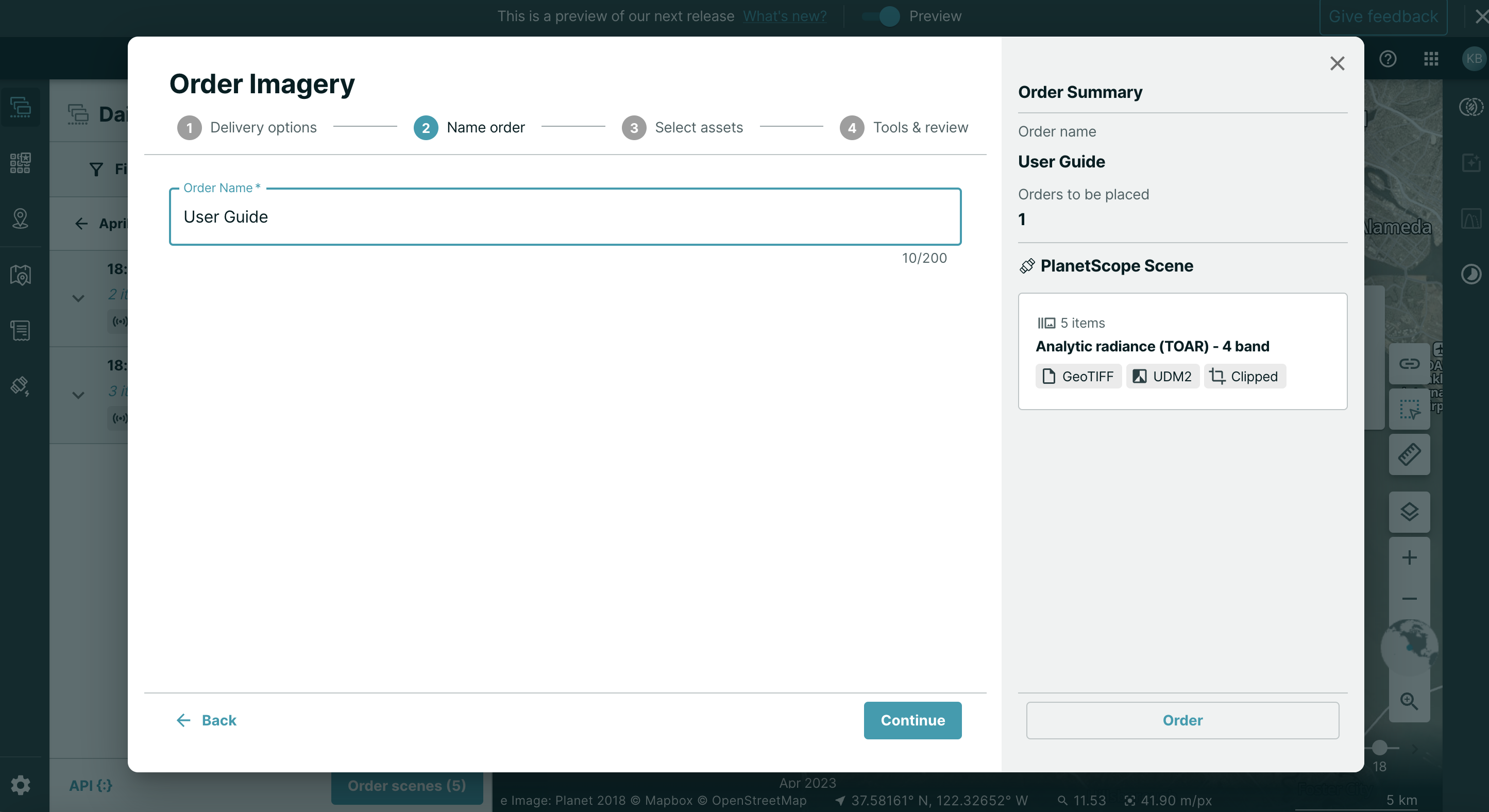This screenshot has height=812, width=1489.
Task: Open the compare clock icon on right
Action: pos(1470,274)
